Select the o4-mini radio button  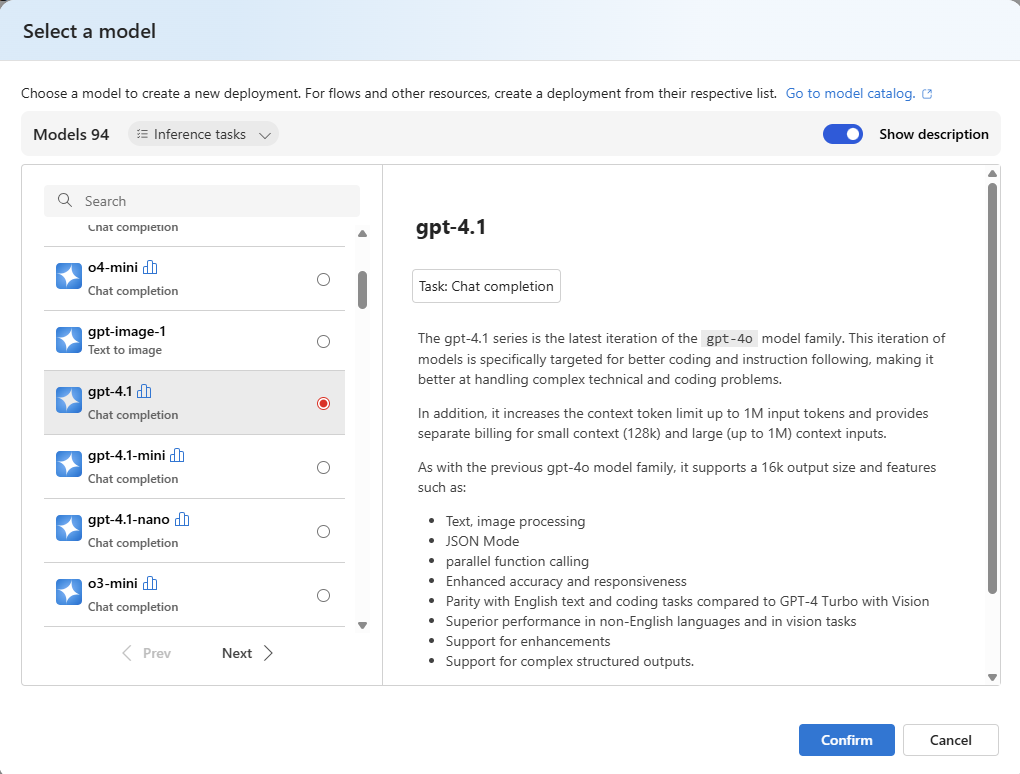coord(323,280)
